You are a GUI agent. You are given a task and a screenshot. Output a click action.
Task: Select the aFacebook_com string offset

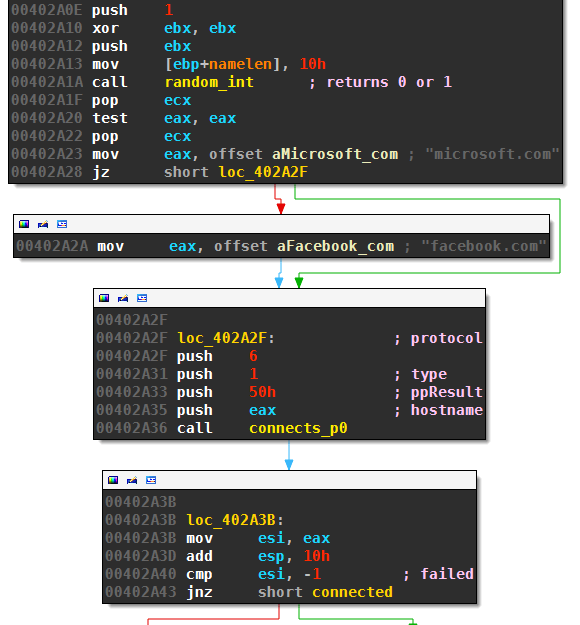coord(336,246)
